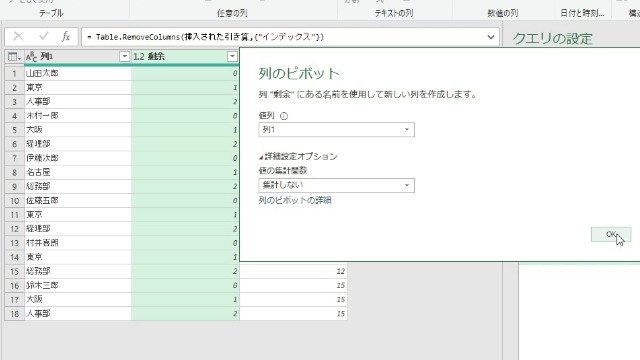
Task: Select row number 10 header
Action: pyautogui.click(x=14, y=201)
